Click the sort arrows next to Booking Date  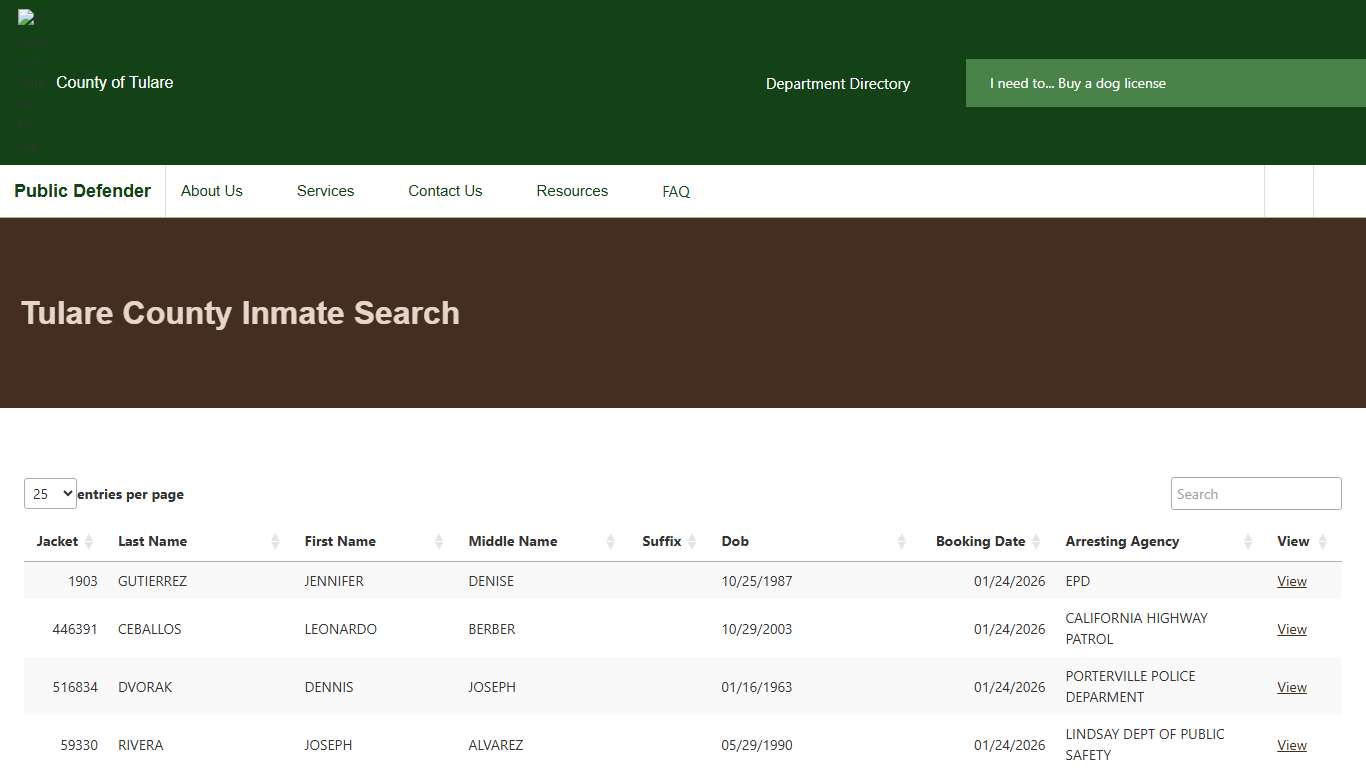click(x=1035, y=541)
